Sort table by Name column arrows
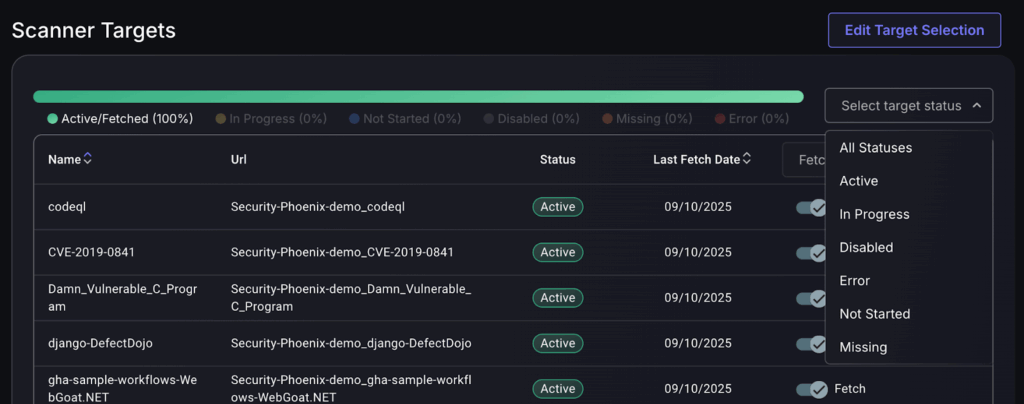 [x=88, y=159]
